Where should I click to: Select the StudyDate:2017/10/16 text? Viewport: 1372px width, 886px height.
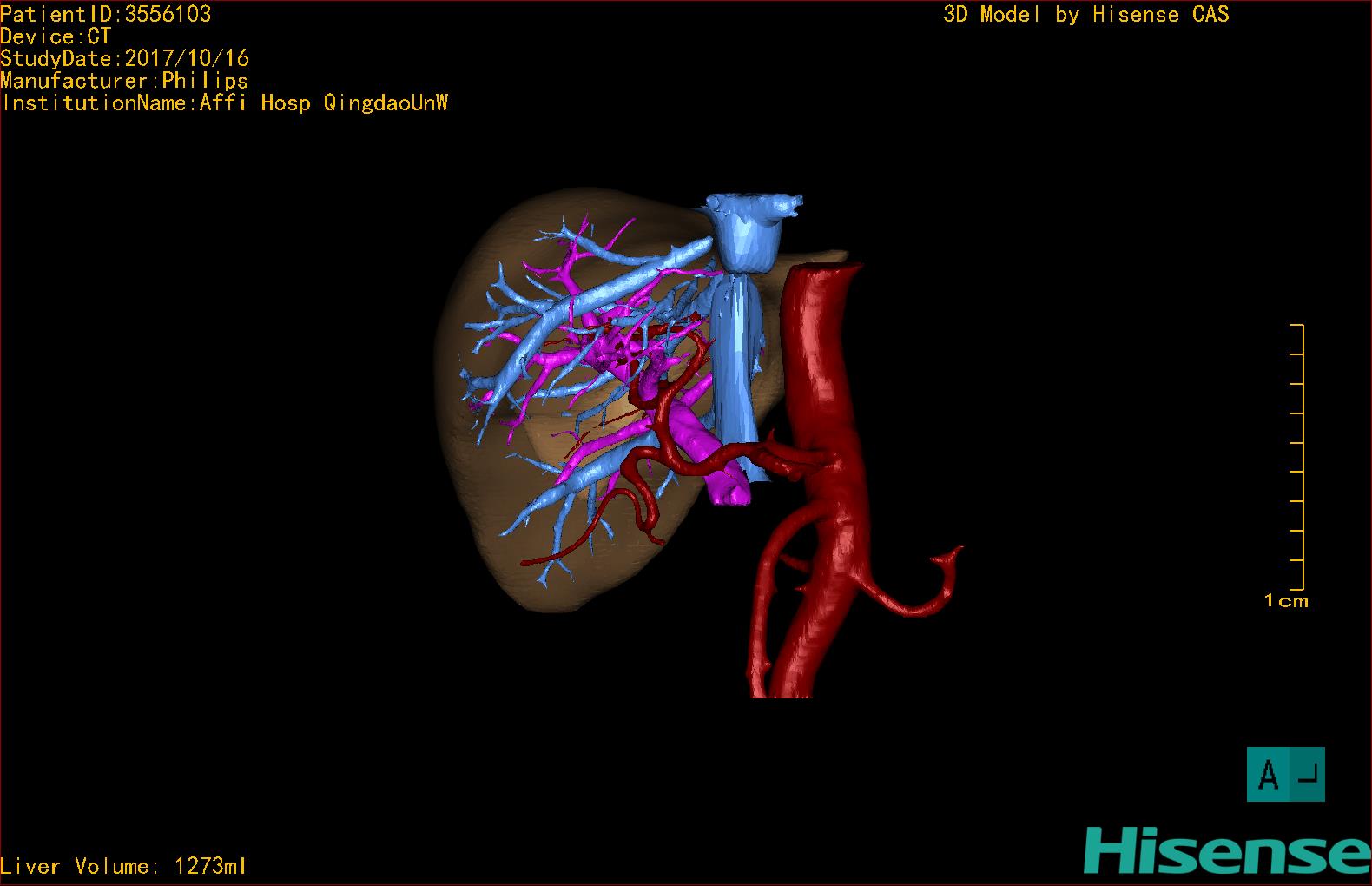(x=125, y=58)
